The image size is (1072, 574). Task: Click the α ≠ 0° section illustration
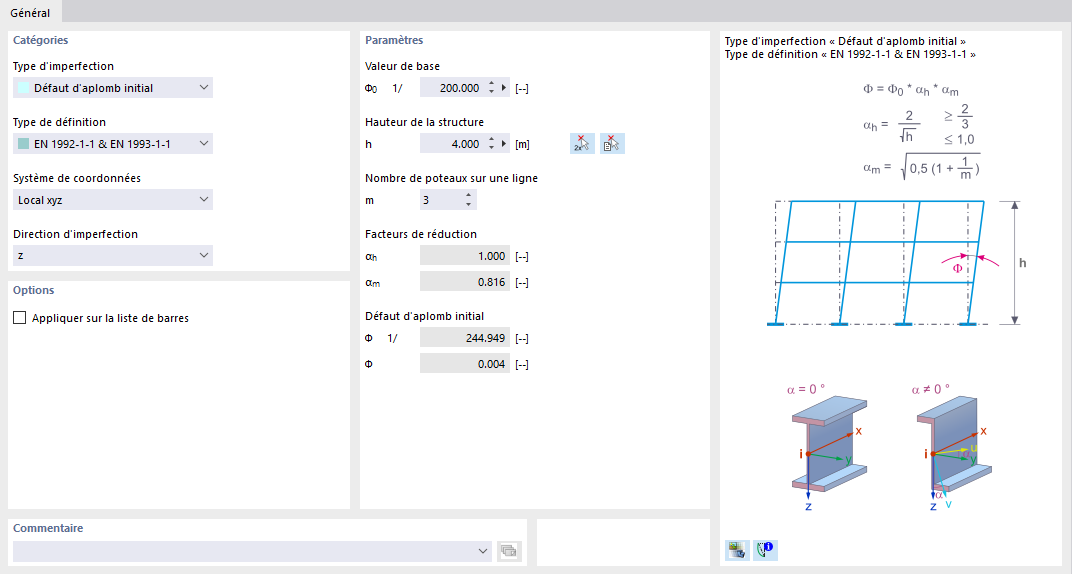pos(953,448)
